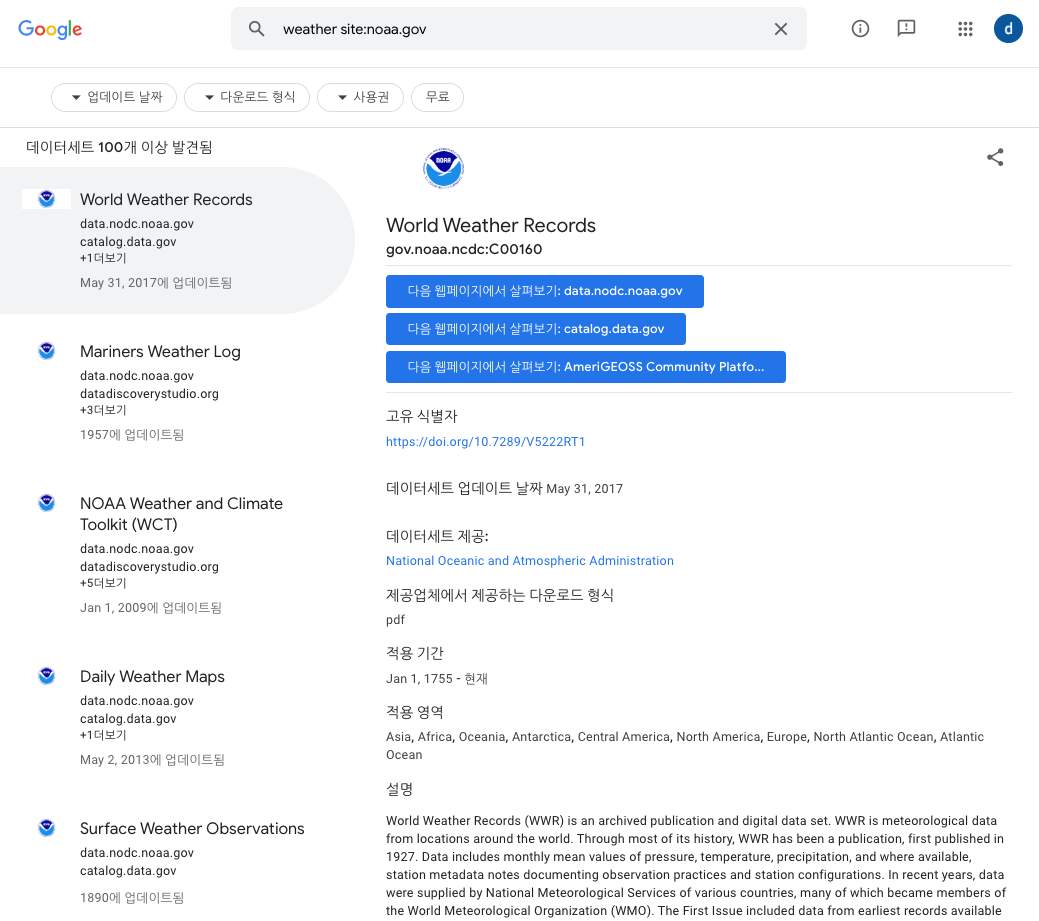Click 'Jan 1, 1755 - 현재' coverage period
This screenshot has width=1039, height=921.
click(437, 678)
